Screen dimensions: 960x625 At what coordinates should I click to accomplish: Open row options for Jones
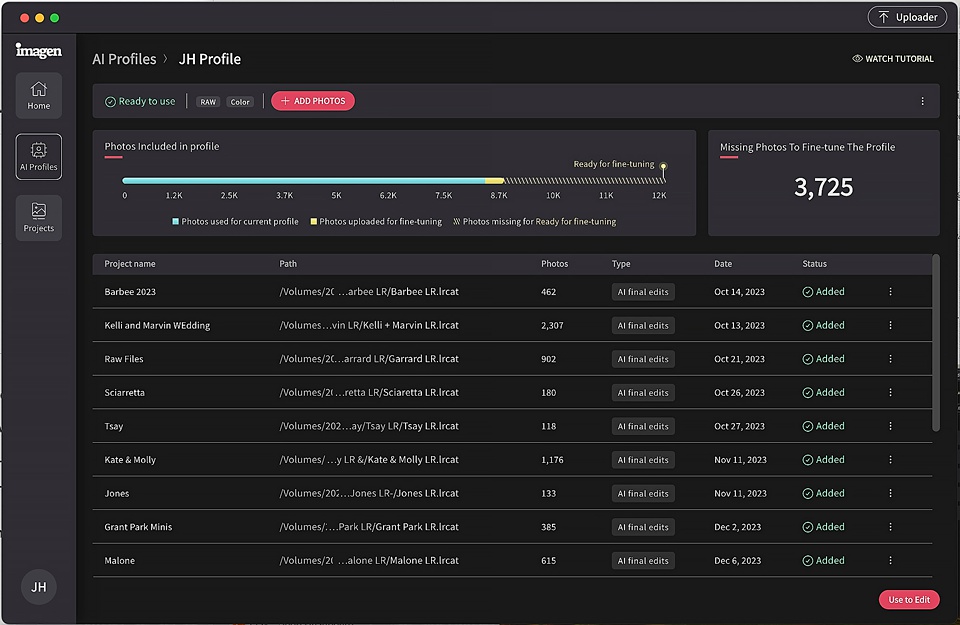890,493
